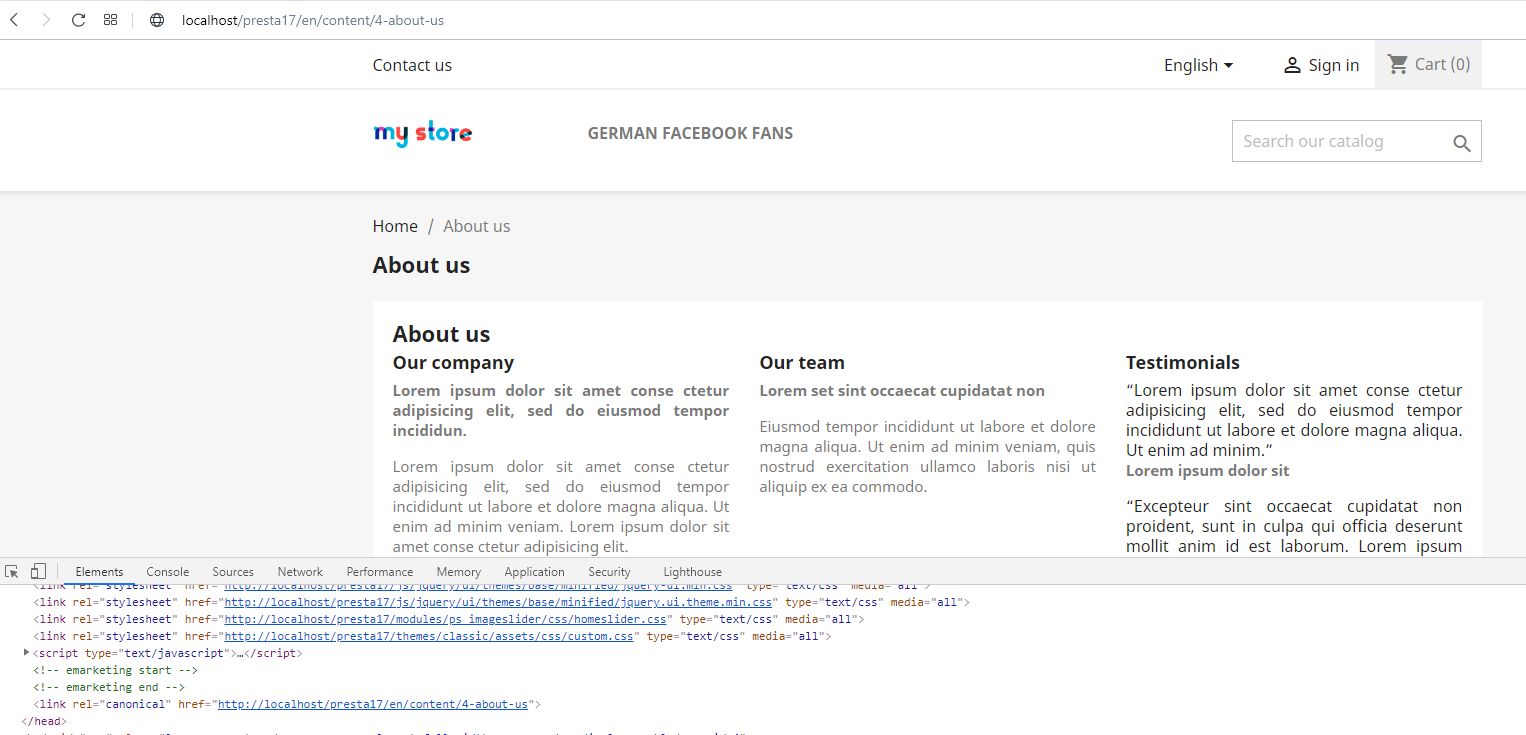
Task: Toggle the DevTools device toolbar icon
Action: click(x=38, y=571)
